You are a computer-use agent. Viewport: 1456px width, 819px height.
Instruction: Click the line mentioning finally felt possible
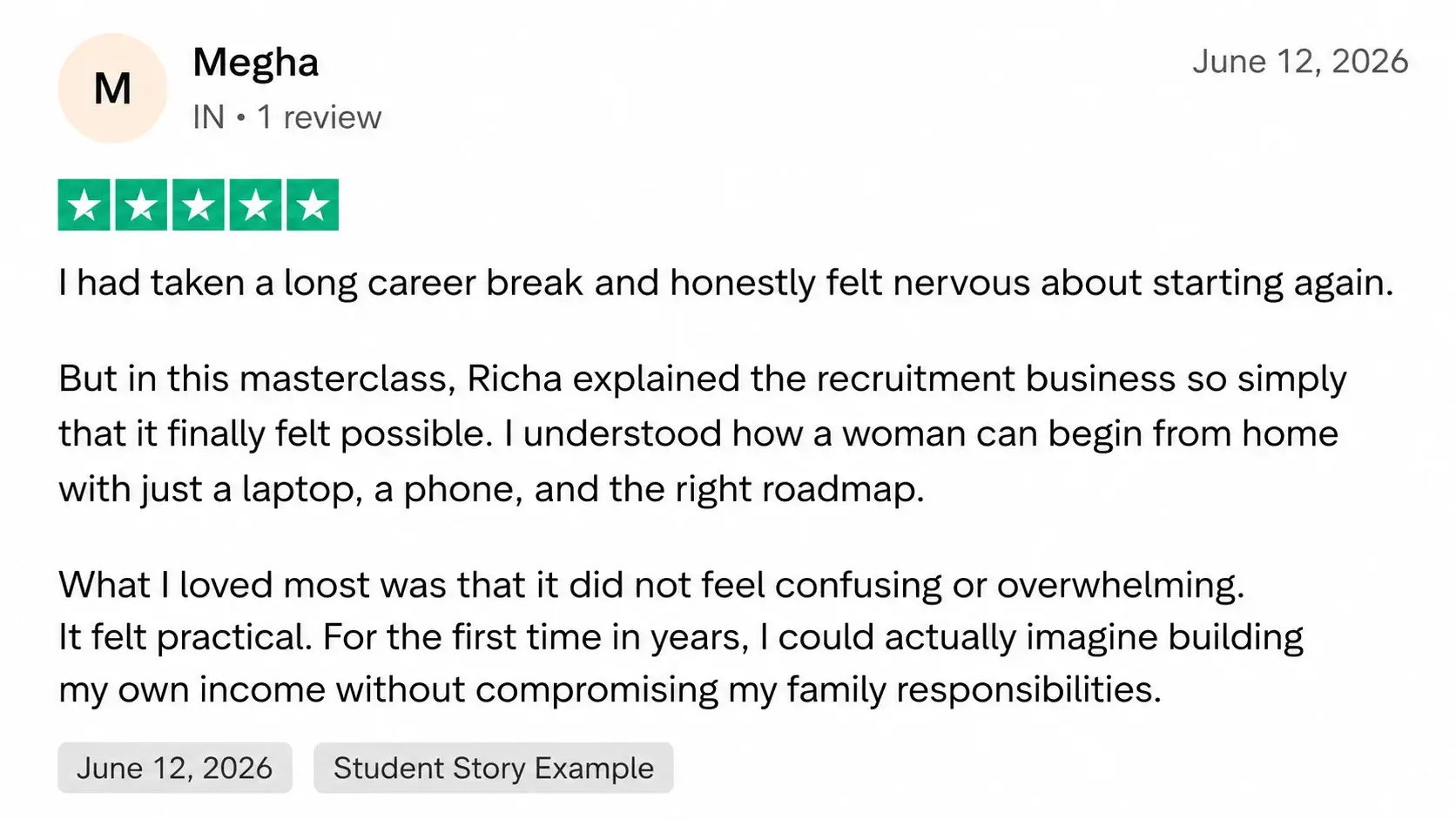[x=698, y=434]
